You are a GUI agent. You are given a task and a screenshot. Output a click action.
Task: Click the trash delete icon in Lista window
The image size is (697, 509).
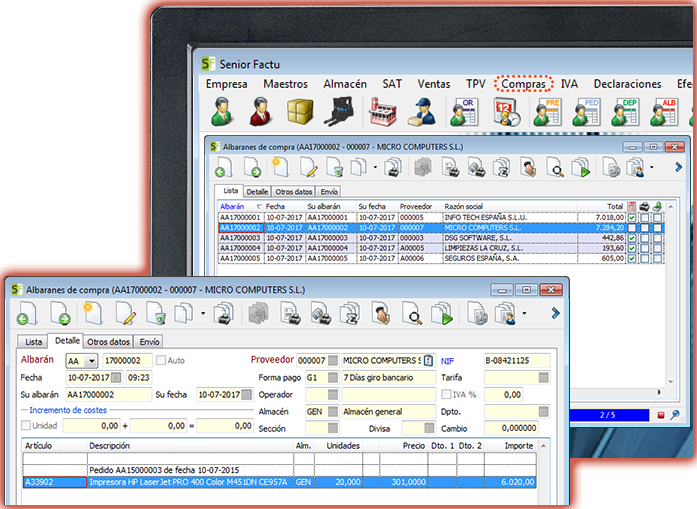pos(334,168)
